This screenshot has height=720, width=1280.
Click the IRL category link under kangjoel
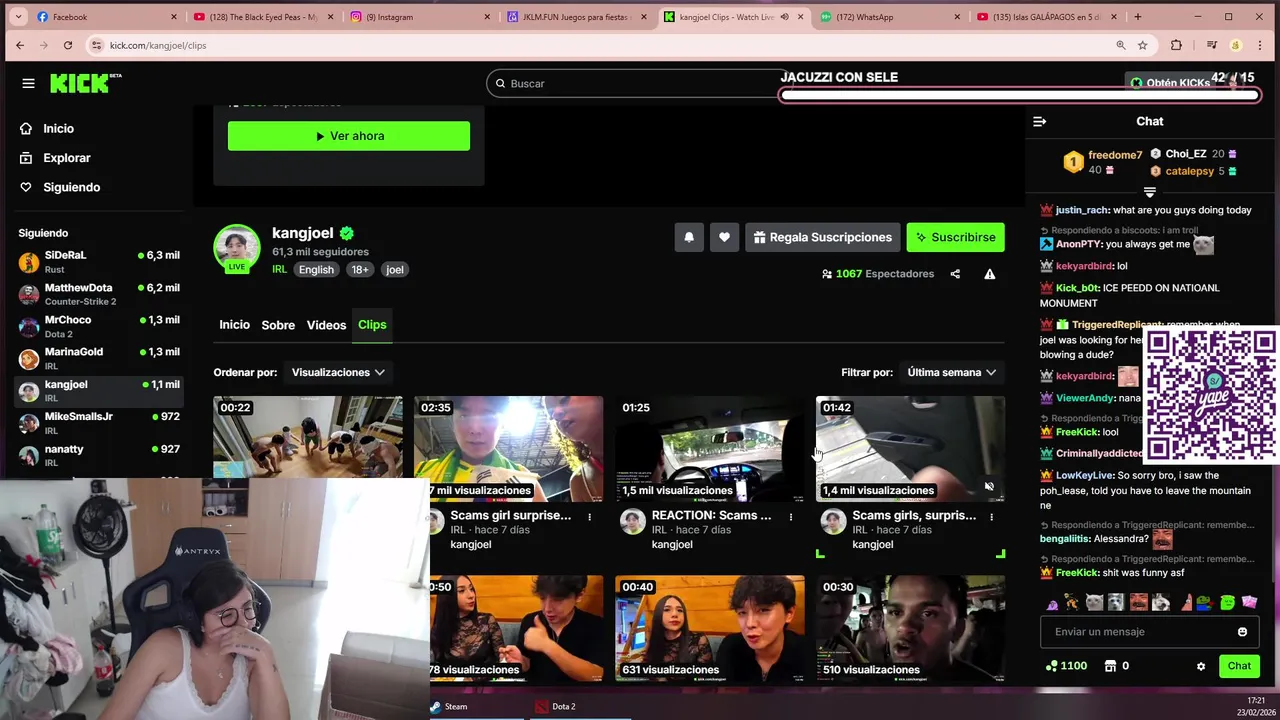279,270
